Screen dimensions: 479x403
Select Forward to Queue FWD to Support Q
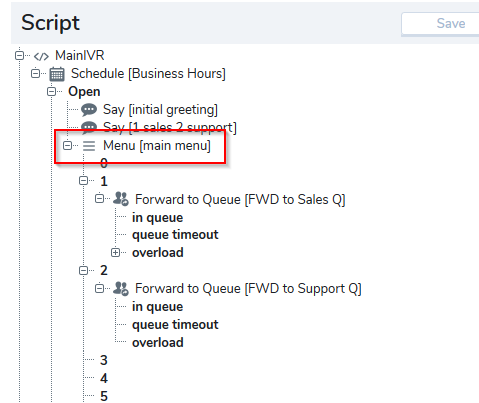point(248,289)
